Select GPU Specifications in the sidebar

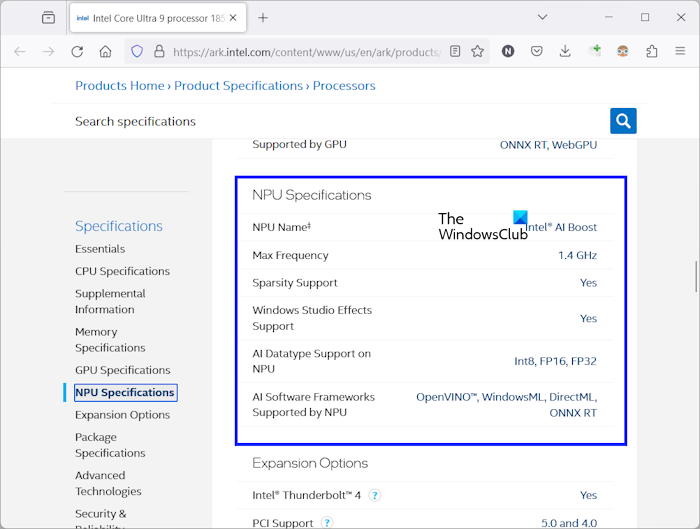coord(122,370)
